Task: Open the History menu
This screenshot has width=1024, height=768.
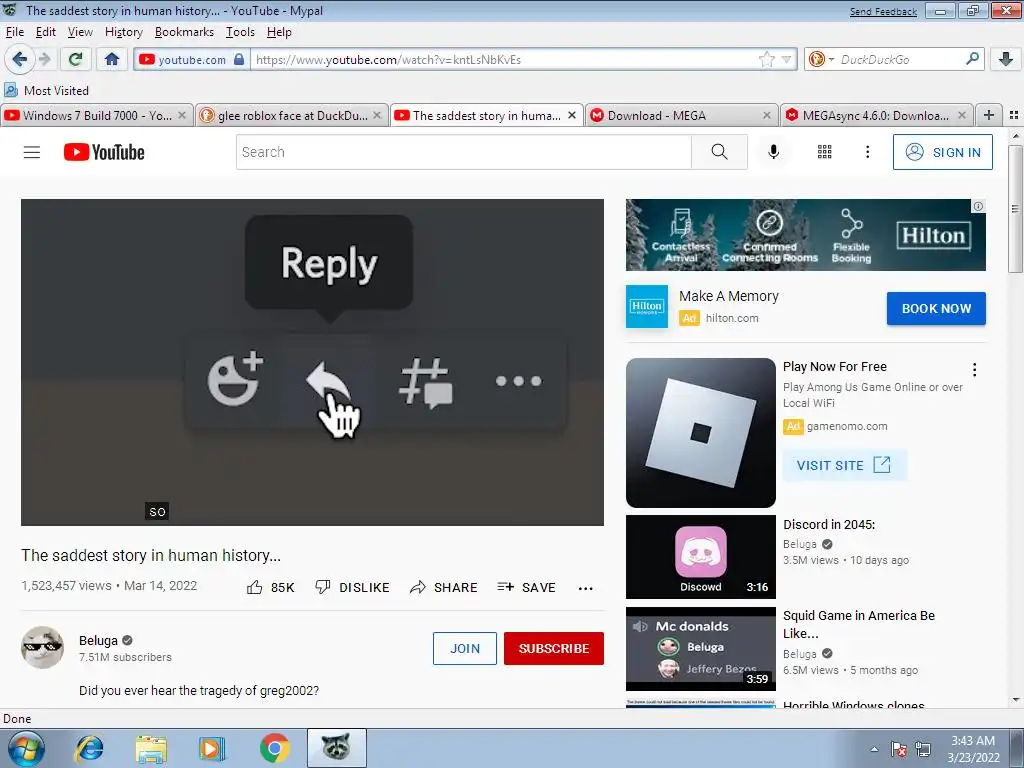Action: pos(123,32)
